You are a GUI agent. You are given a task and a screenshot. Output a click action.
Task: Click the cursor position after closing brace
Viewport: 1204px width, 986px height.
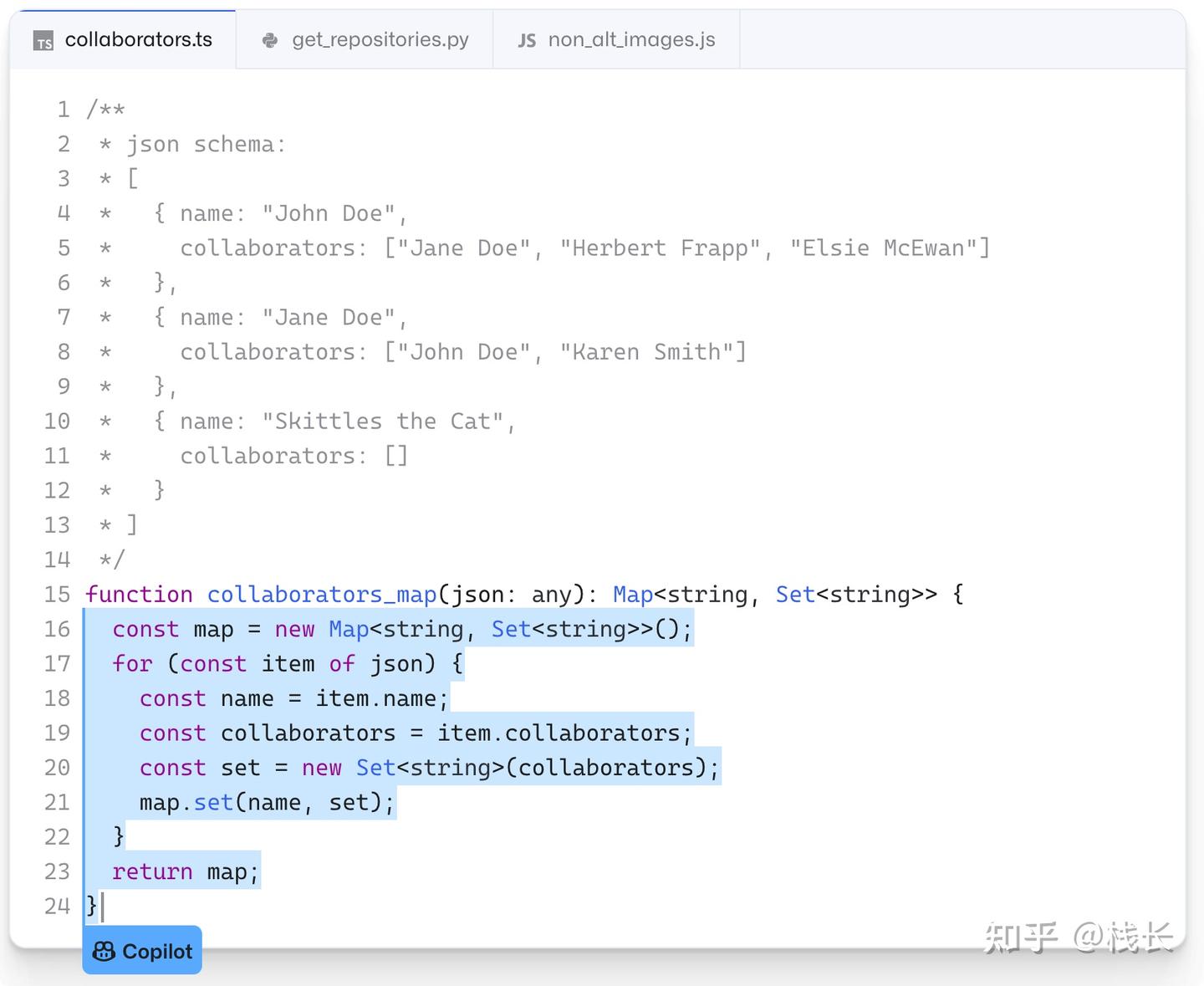102,906
